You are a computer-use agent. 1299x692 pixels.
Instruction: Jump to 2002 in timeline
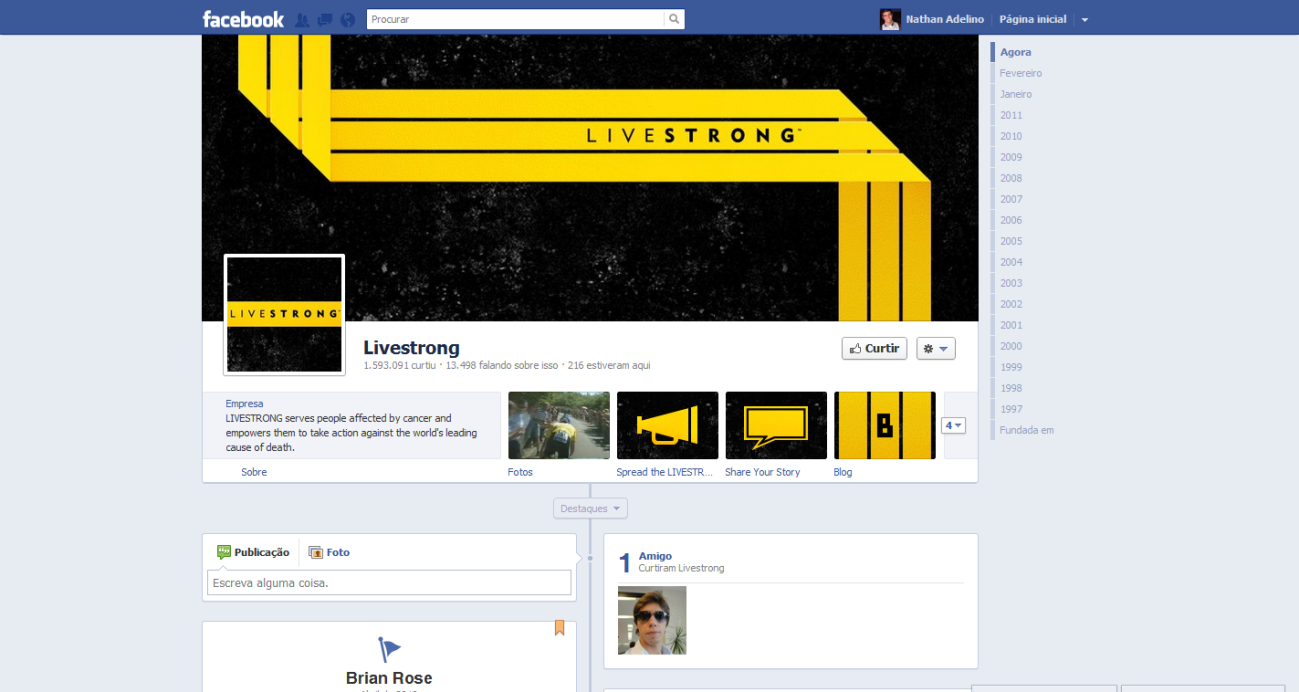pos(1011,304)
